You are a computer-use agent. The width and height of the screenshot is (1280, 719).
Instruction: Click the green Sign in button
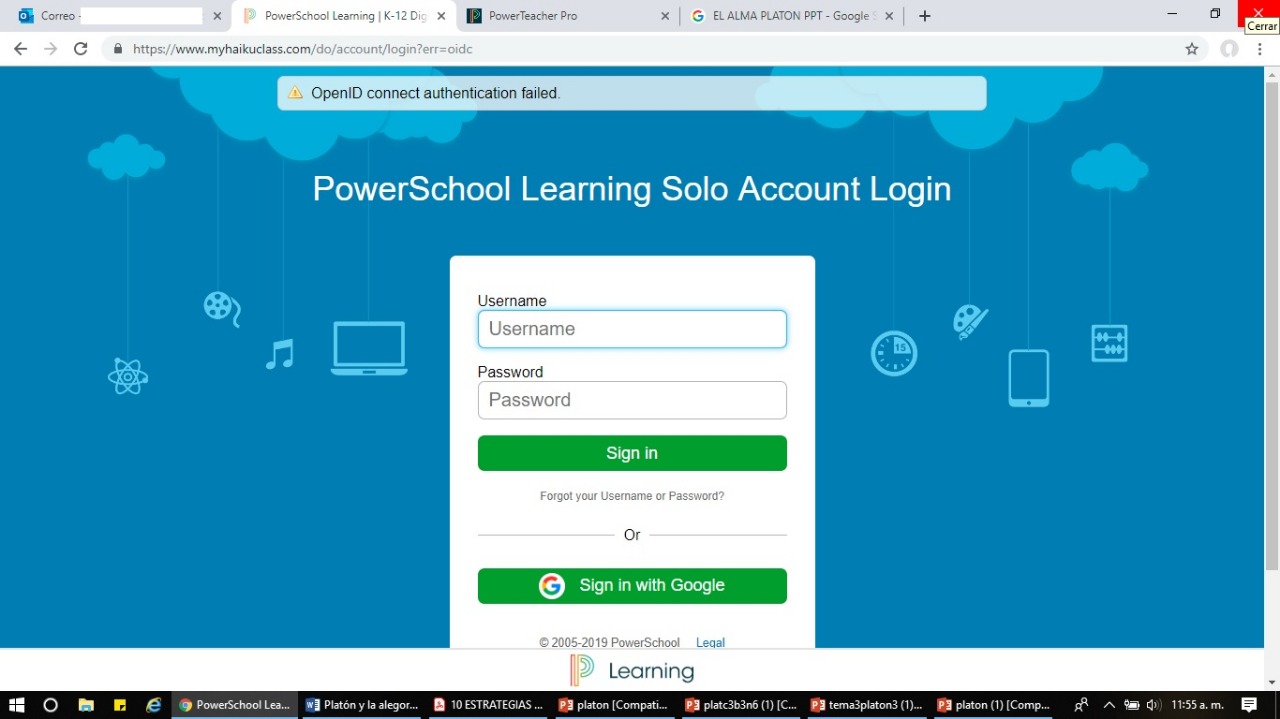[632, 453]
